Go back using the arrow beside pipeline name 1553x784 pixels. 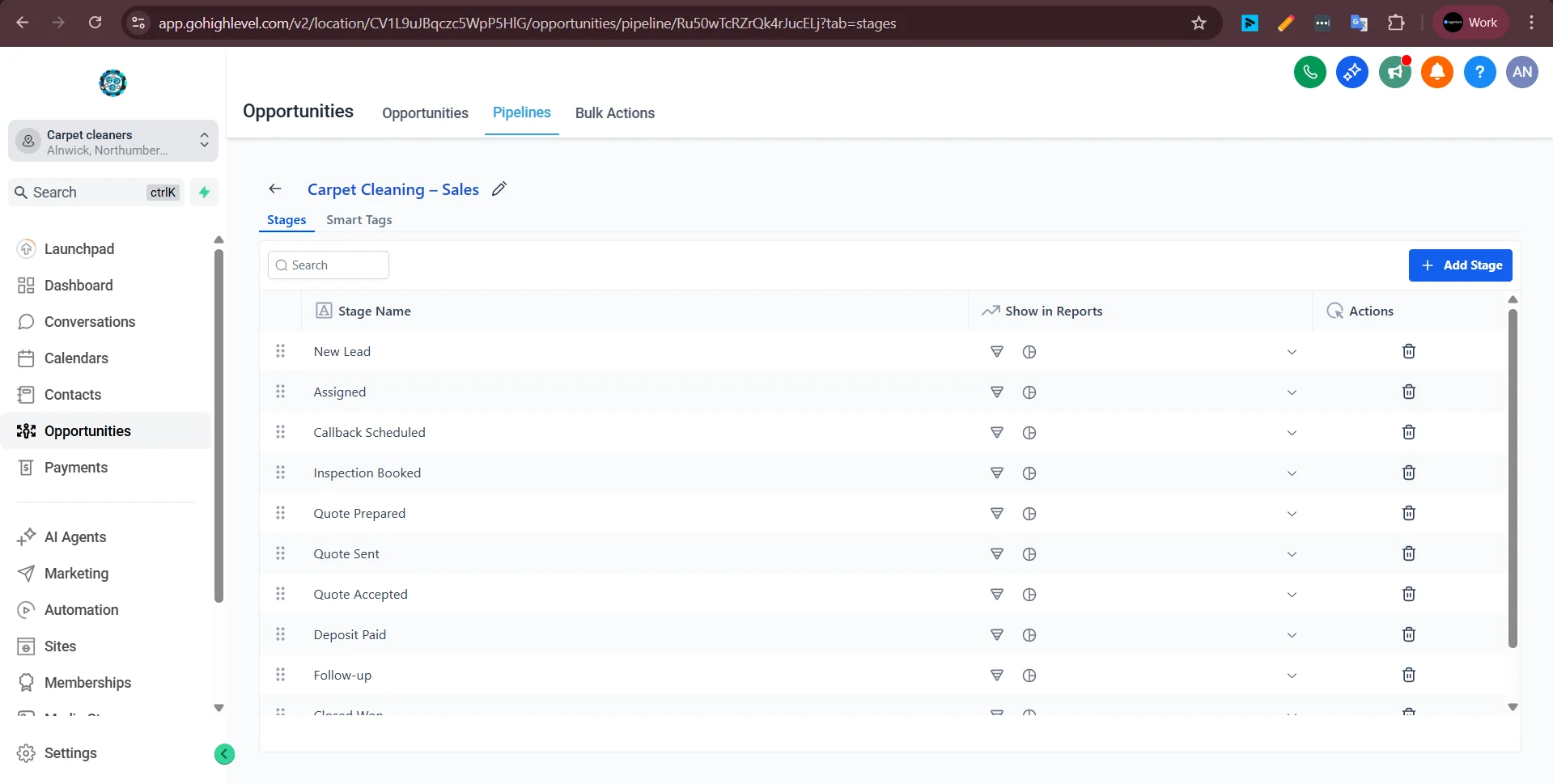coord(275,189)
